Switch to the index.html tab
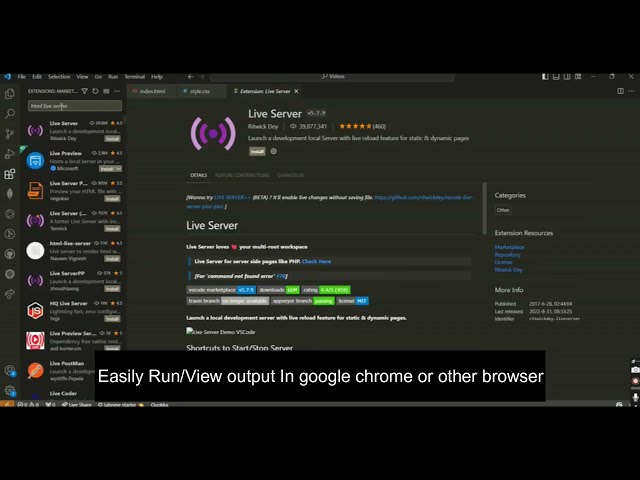This screenshot has width=640, height=480. (152, 91)
